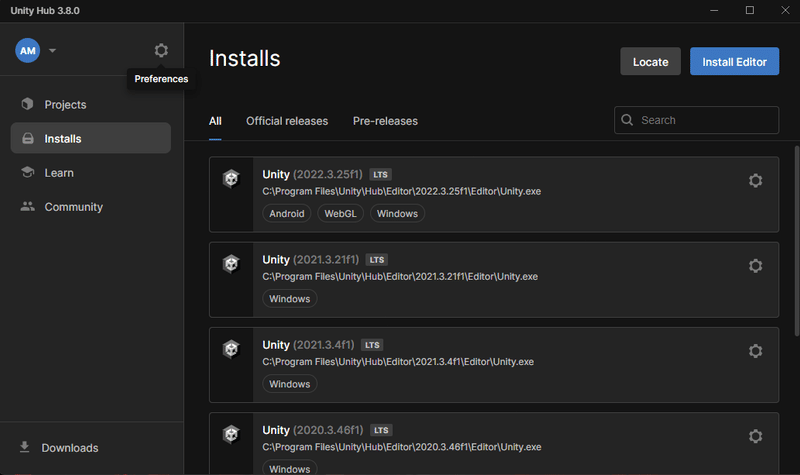Click the installs list vertical scrollbar
The height and width of the screenshot is (475, 800).
796,241
